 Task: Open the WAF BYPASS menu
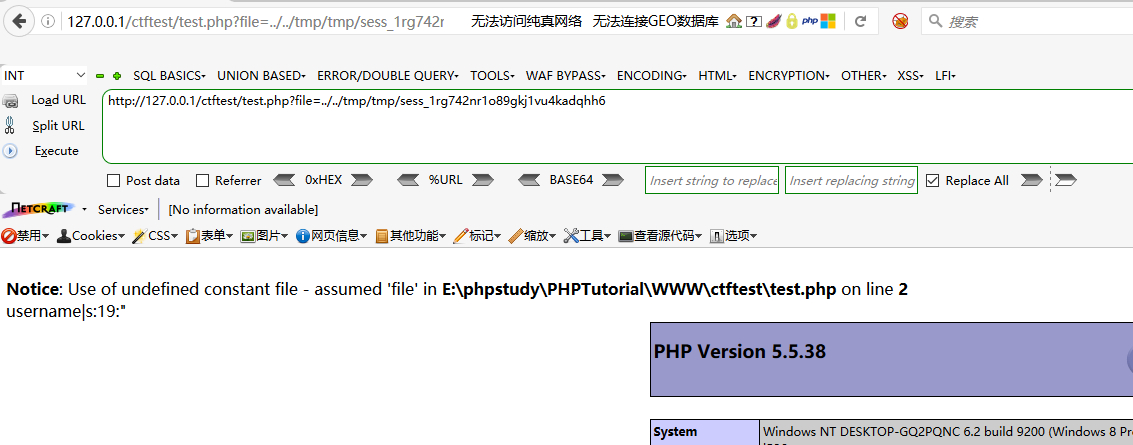click(x=565, y=76)
